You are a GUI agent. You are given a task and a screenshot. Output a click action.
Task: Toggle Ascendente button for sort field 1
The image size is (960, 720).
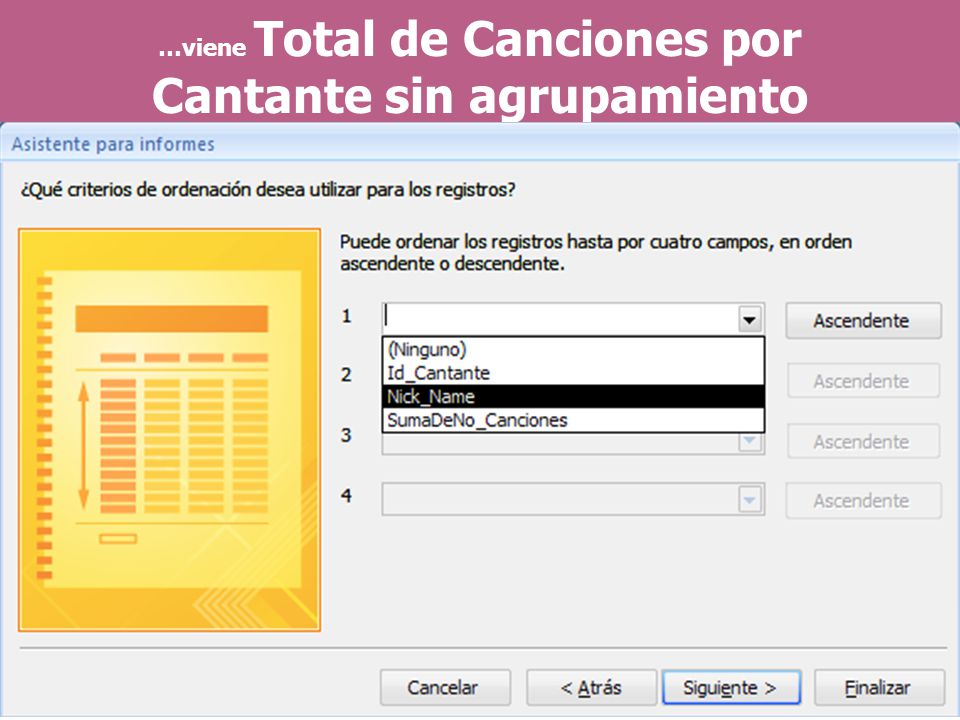863,320
